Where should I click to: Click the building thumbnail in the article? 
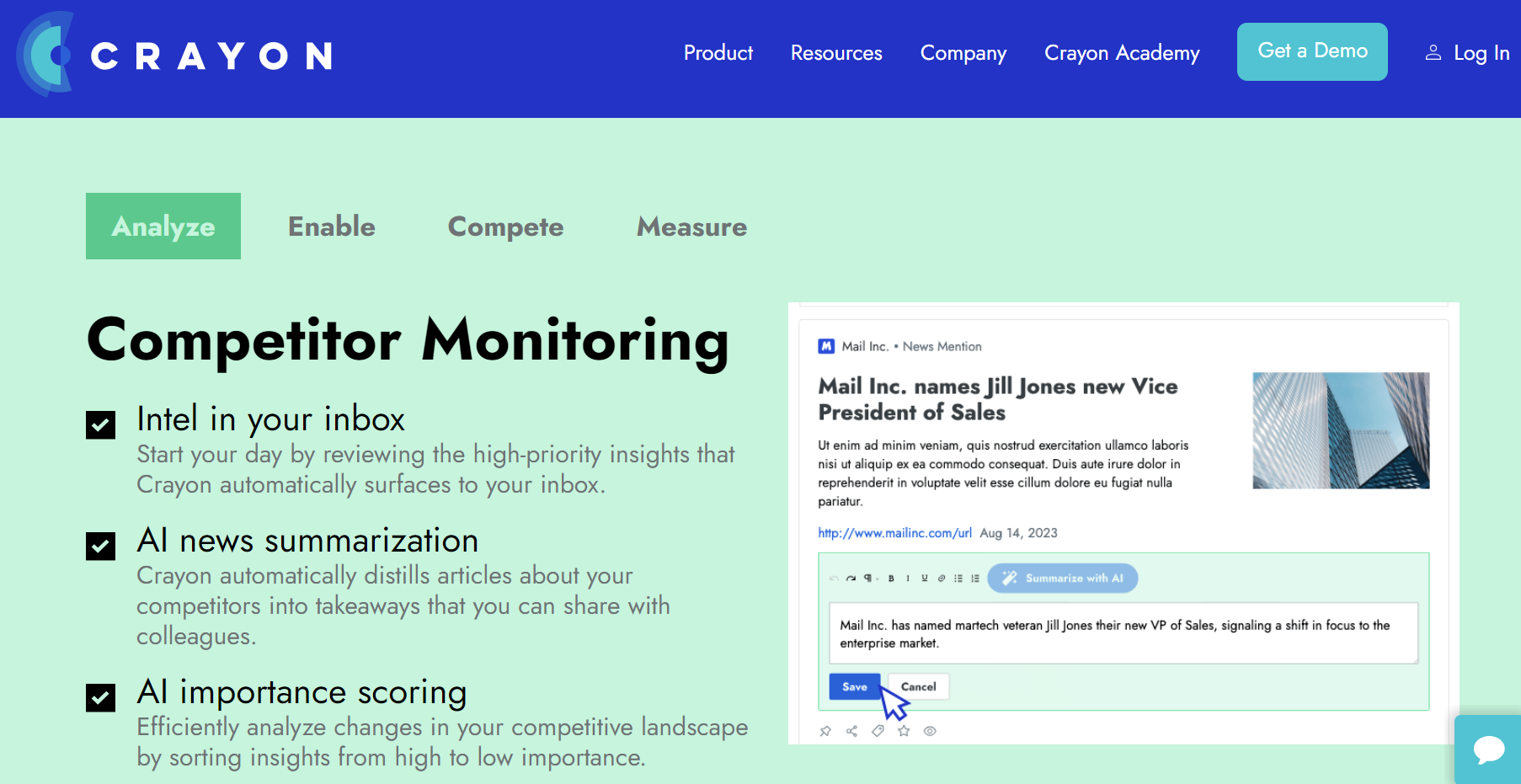pos(1341,430)
